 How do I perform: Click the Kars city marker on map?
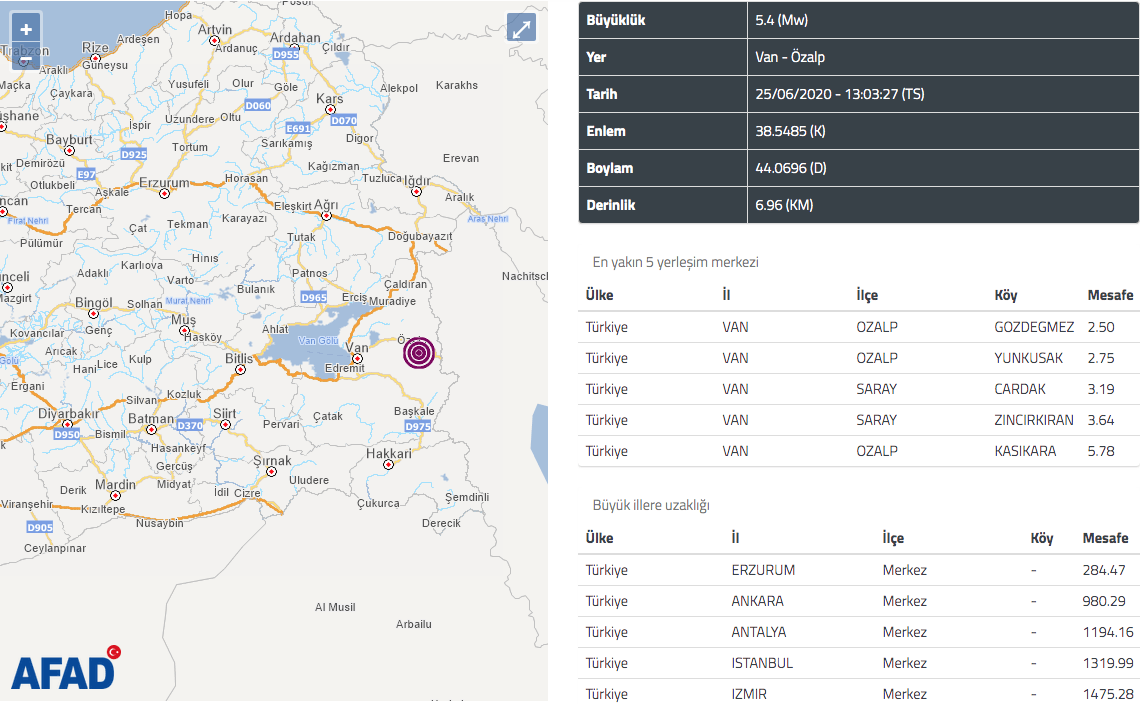[x=330, y=110]
